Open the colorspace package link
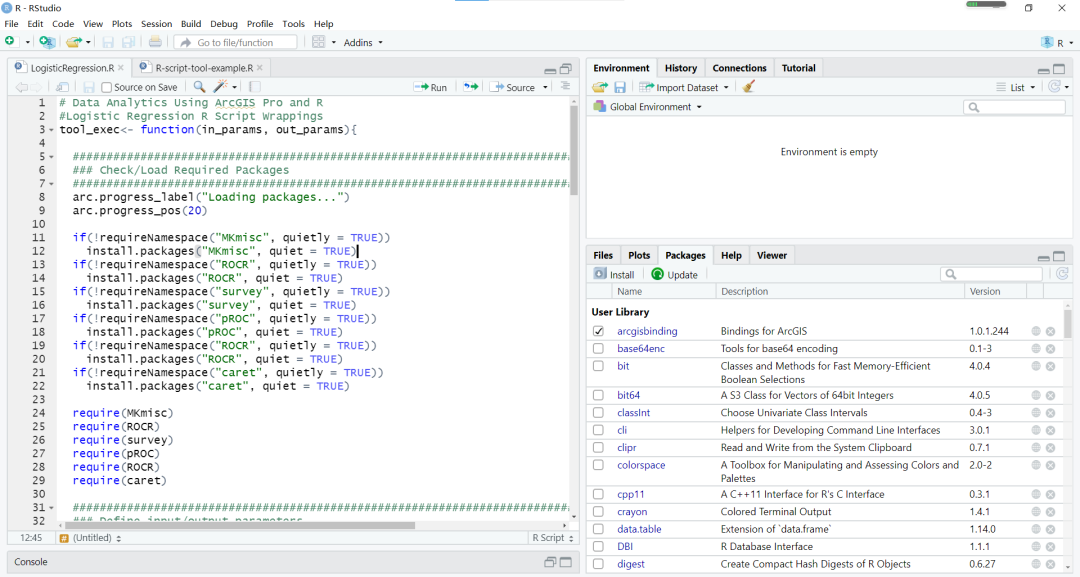The width and height of the screenshot is (1080, 577). pyautogui.click(x=641, y=465)
